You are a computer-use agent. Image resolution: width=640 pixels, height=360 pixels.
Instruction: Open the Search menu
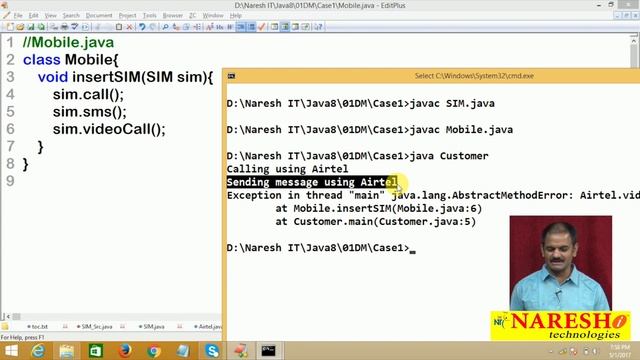pos(71,16)
